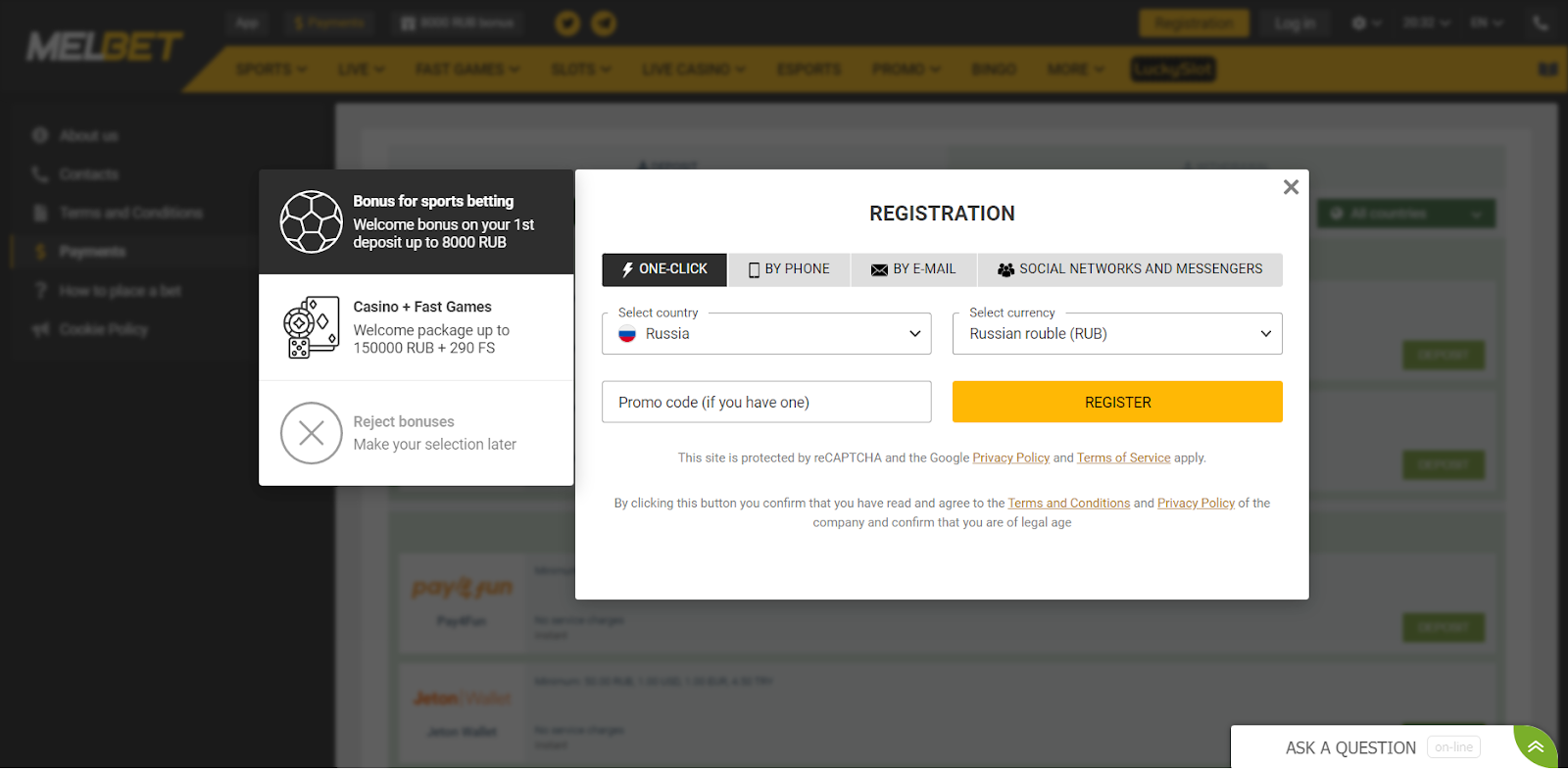Open Cookie Policy in the sidebar
This screenshot has height=769, width=1568.
pyautogui.click(x=103, y=329)
